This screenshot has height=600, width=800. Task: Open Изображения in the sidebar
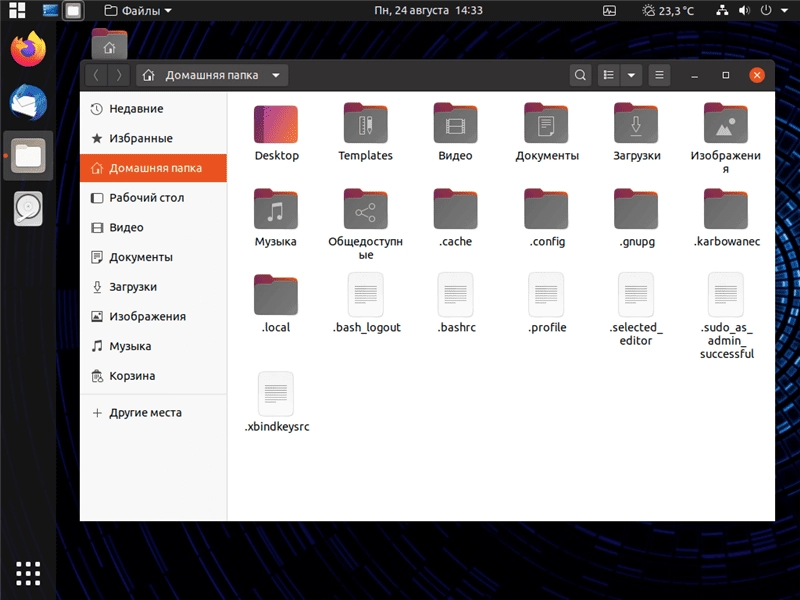(x=153, y=316)
